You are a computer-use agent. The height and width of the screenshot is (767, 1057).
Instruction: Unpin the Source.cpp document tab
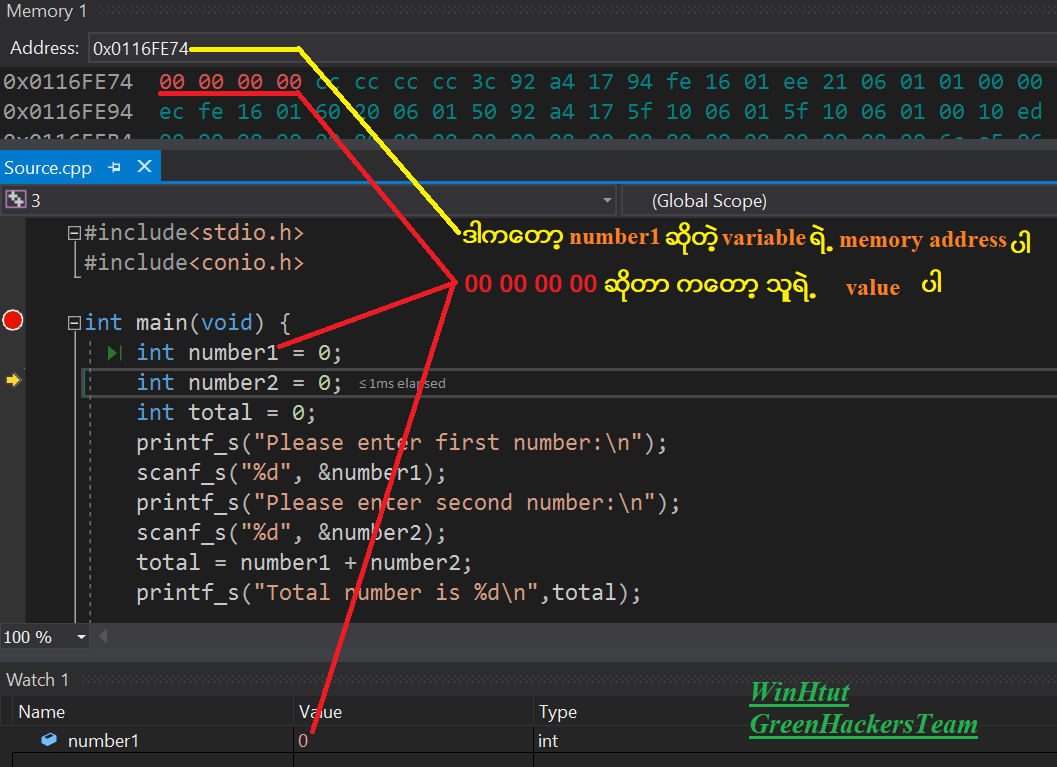pyautogui.click(x=114, y=167)
